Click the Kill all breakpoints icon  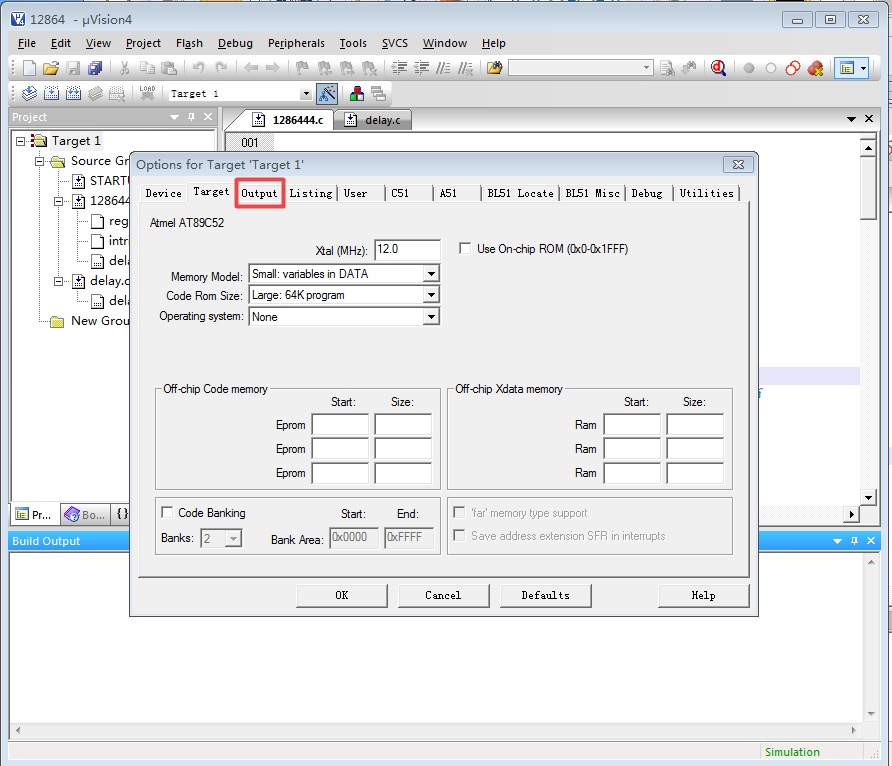coord(815,68)
